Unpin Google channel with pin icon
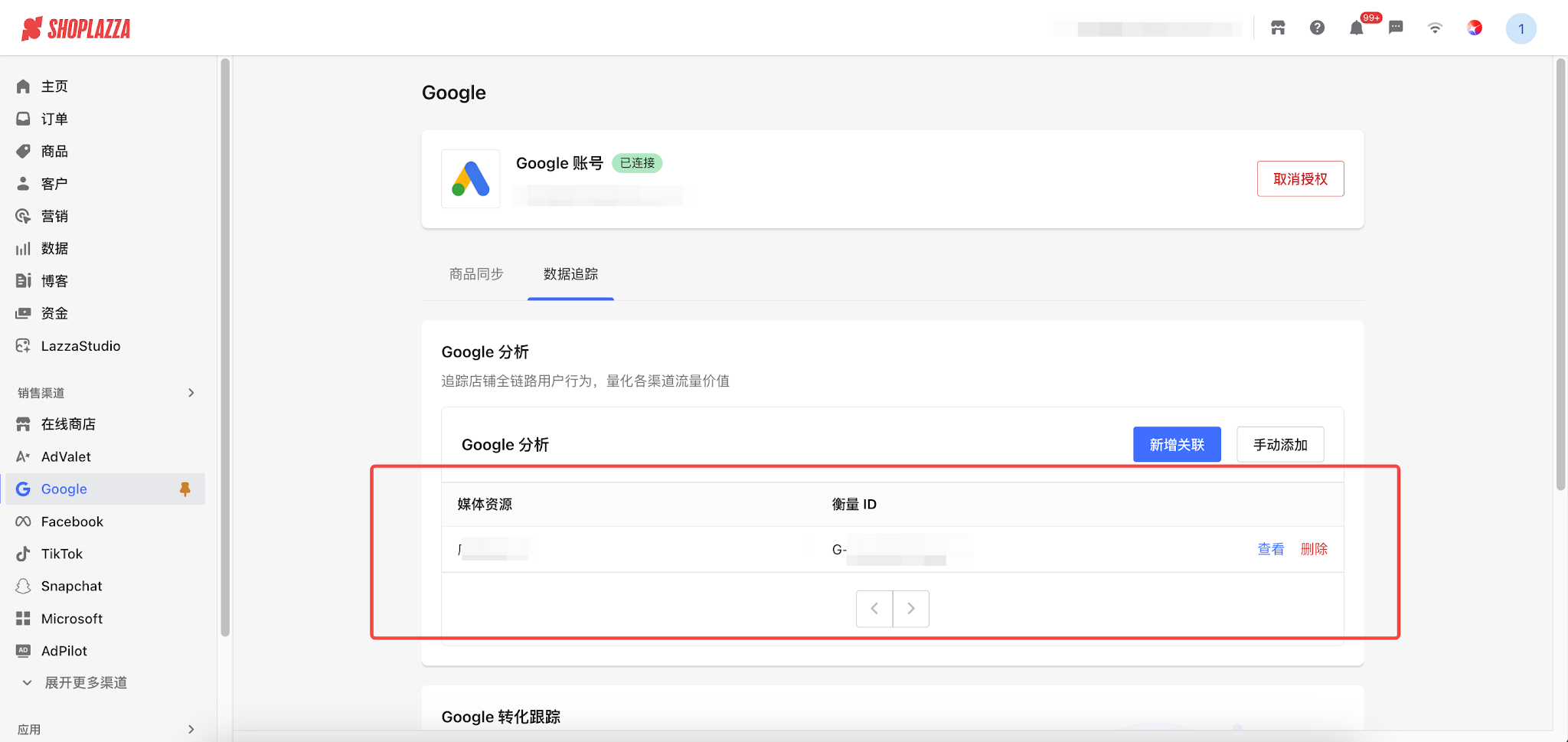The height and width of the screenshot is (742, 1568). tap(185, 489)
